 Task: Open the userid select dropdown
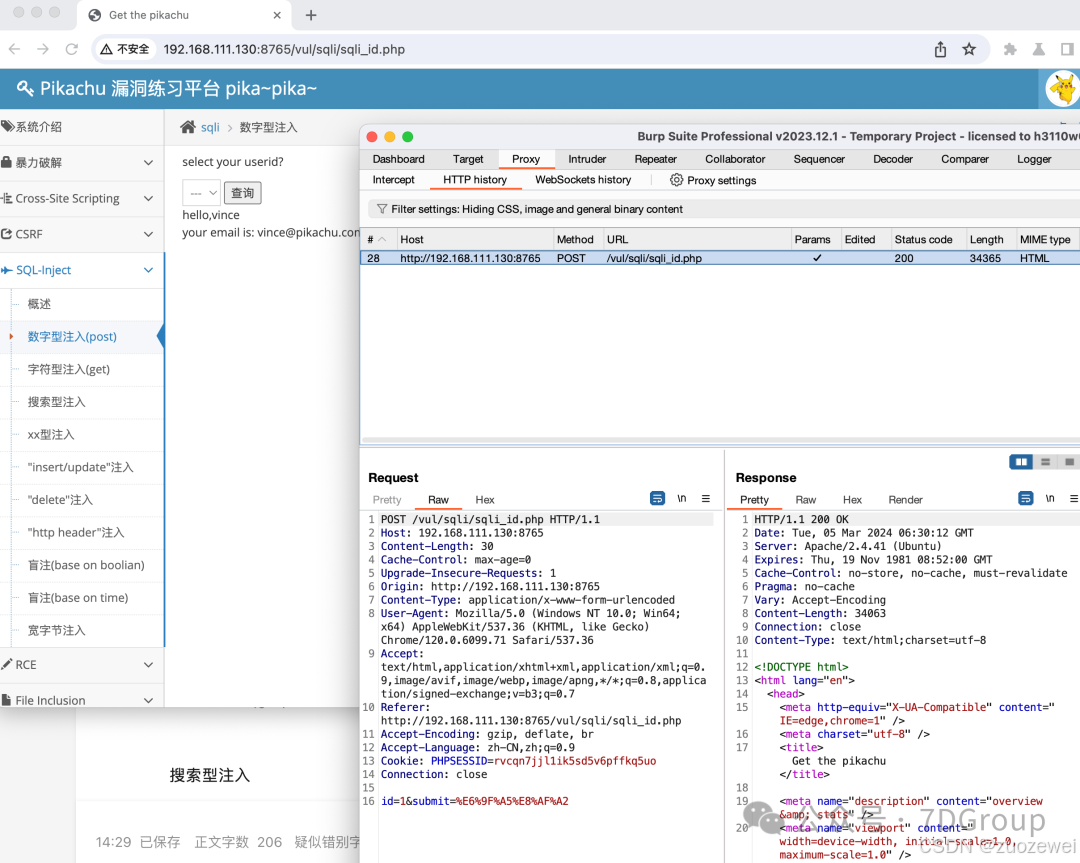click(201, 193)
